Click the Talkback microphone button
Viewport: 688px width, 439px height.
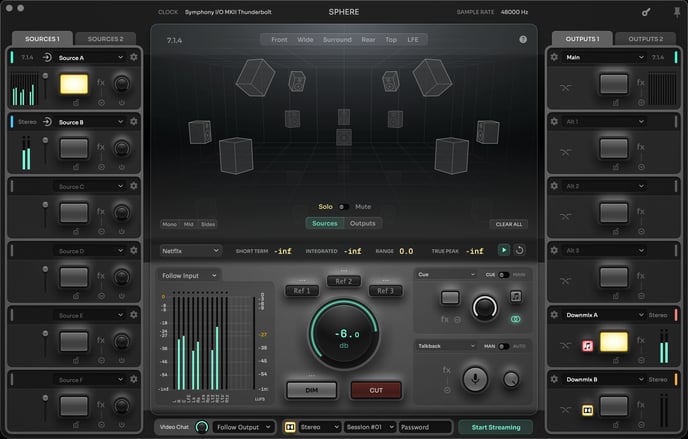click(x=475, y=378)
